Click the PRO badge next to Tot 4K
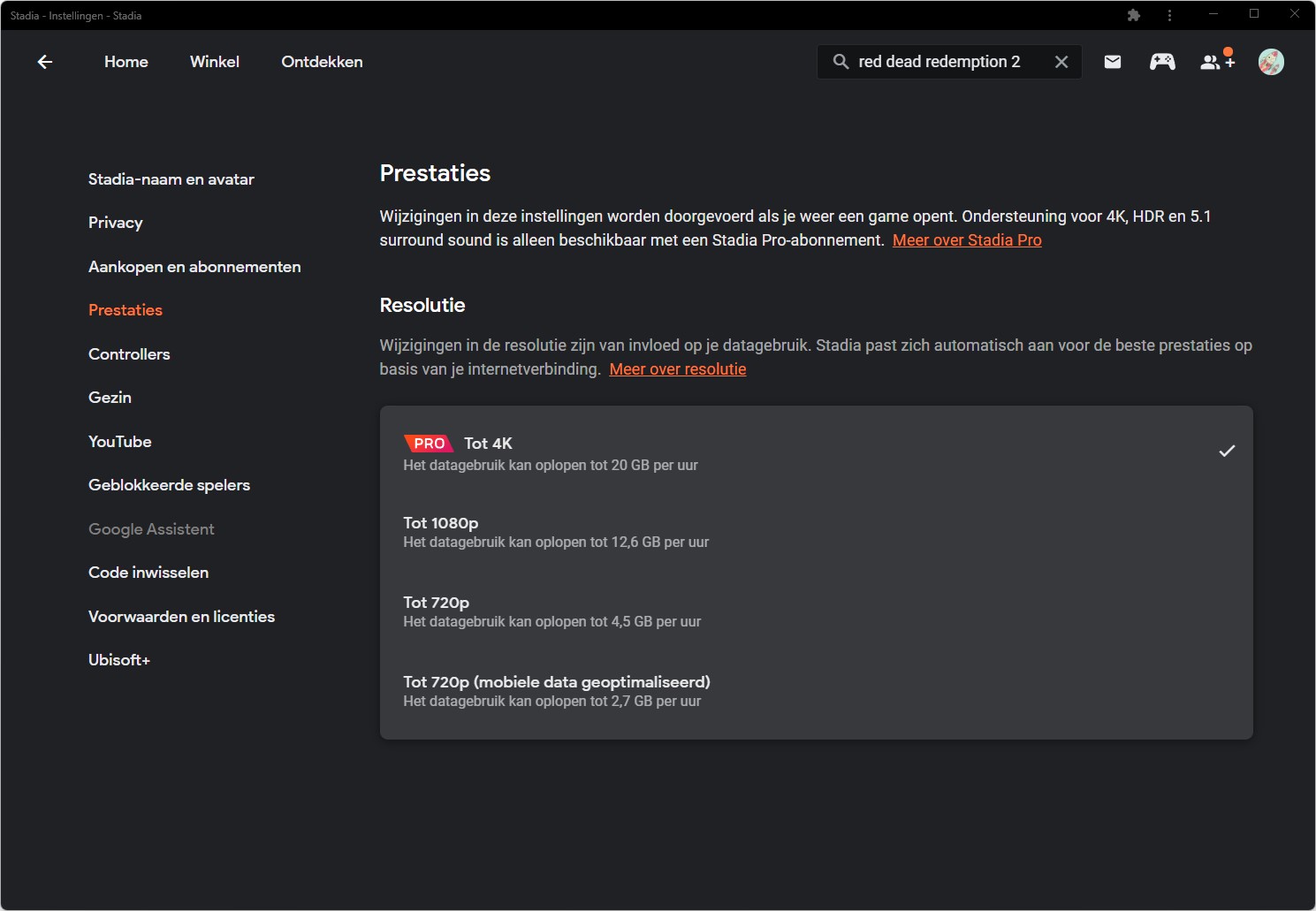 click(429, 444)
